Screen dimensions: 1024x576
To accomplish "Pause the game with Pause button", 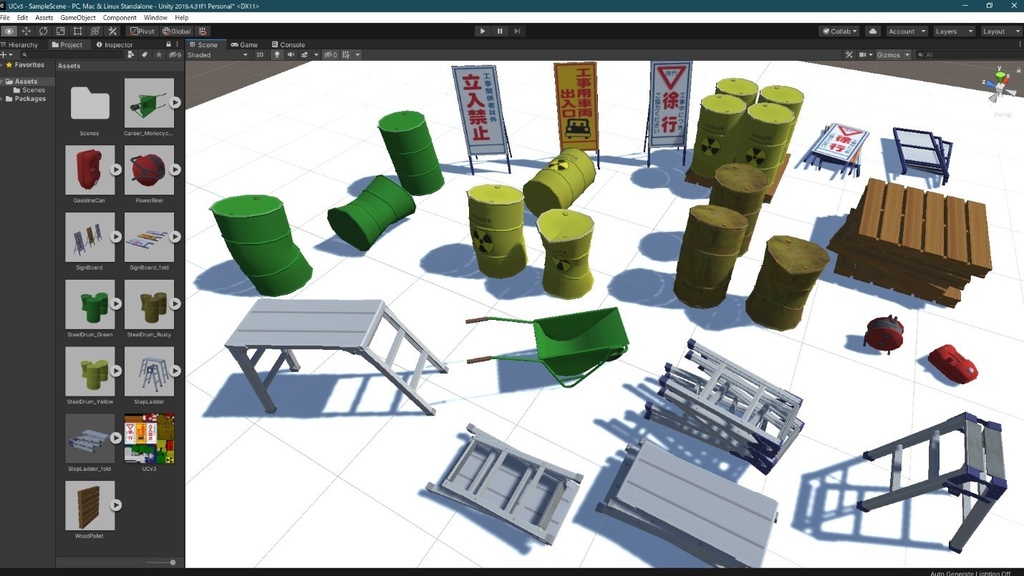I will click(x=500, y=31).
